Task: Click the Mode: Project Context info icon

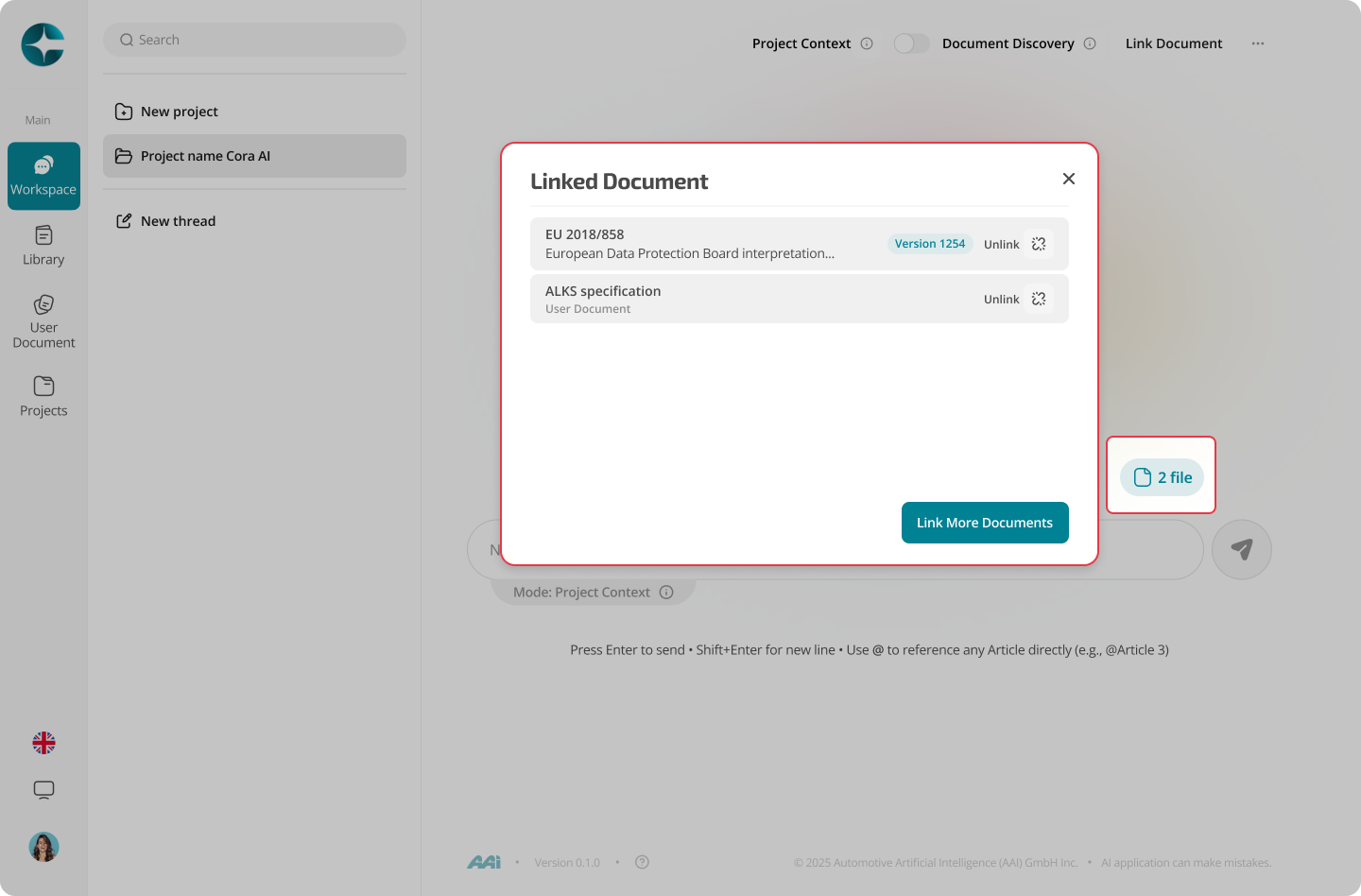Action: tap(666, 592)
